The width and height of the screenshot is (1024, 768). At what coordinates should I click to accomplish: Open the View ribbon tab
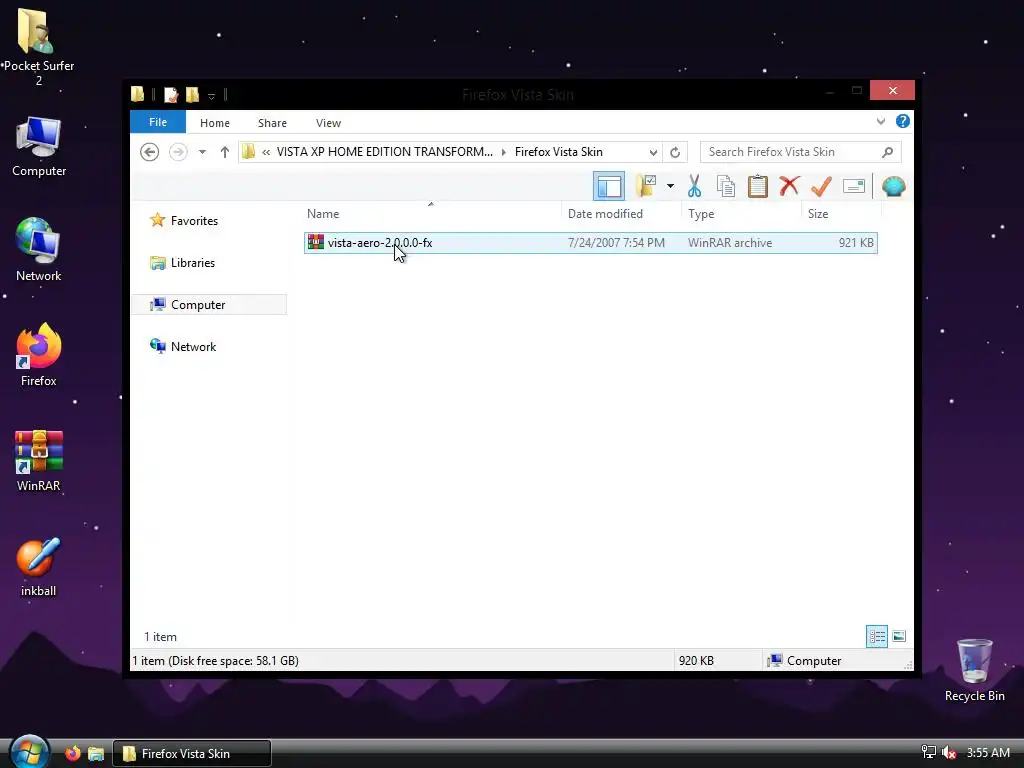pos(328,123)
